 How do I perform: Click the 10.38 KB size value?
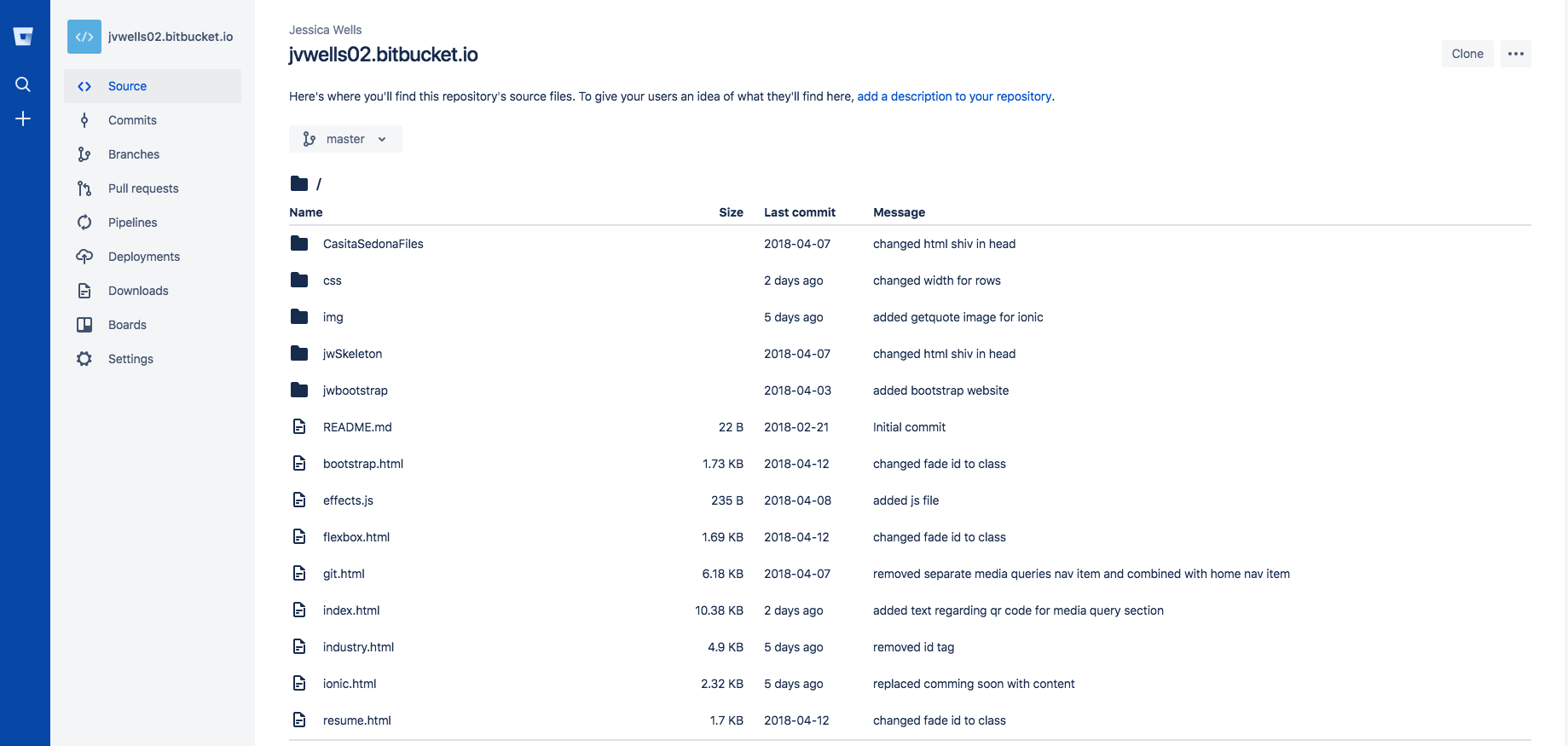(x=719, y=610)
